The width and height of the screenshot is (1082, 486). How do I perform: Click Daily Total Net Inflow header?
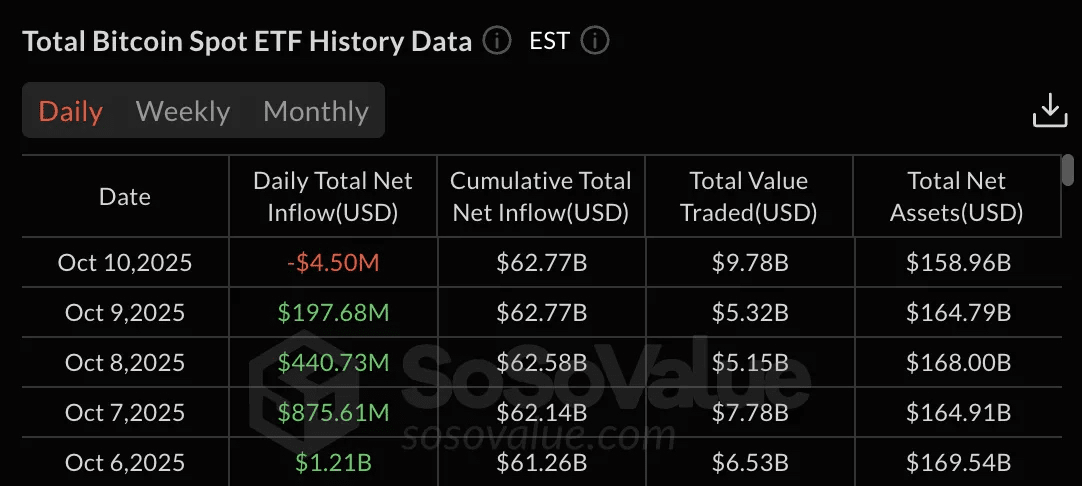(333, 197)
